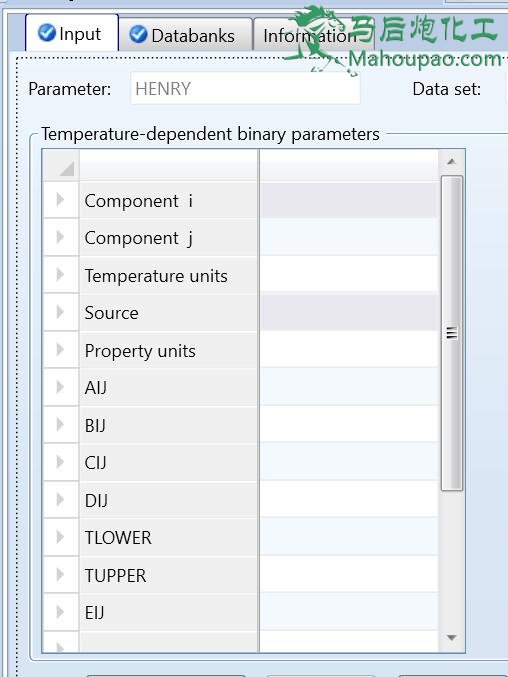Click the HENRY parameter field
Image resolution: width=508 pixels, height=677 pixels.
[245, 89]
